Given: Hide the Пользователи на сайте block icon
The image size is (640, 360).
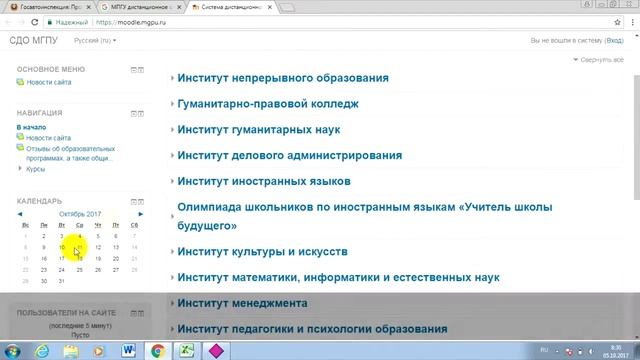Looking at the screenshot, I should tap(133, 313).
